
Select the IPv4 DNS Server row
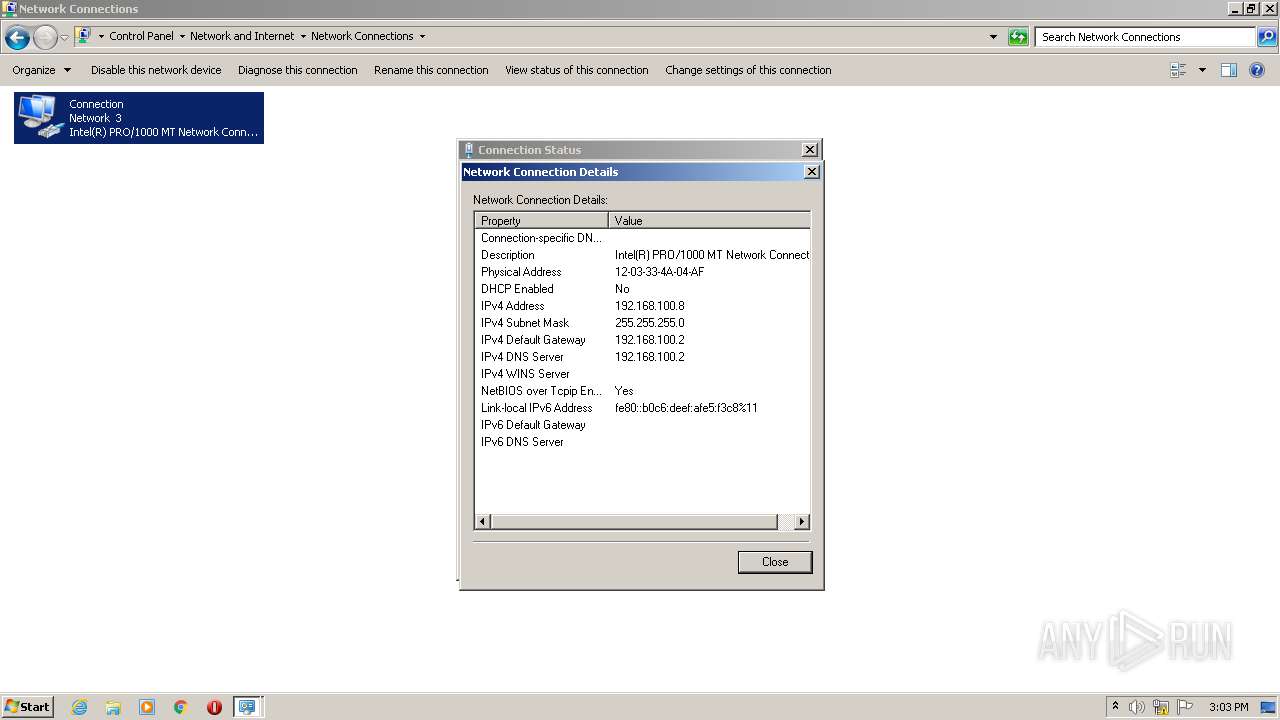642,357
